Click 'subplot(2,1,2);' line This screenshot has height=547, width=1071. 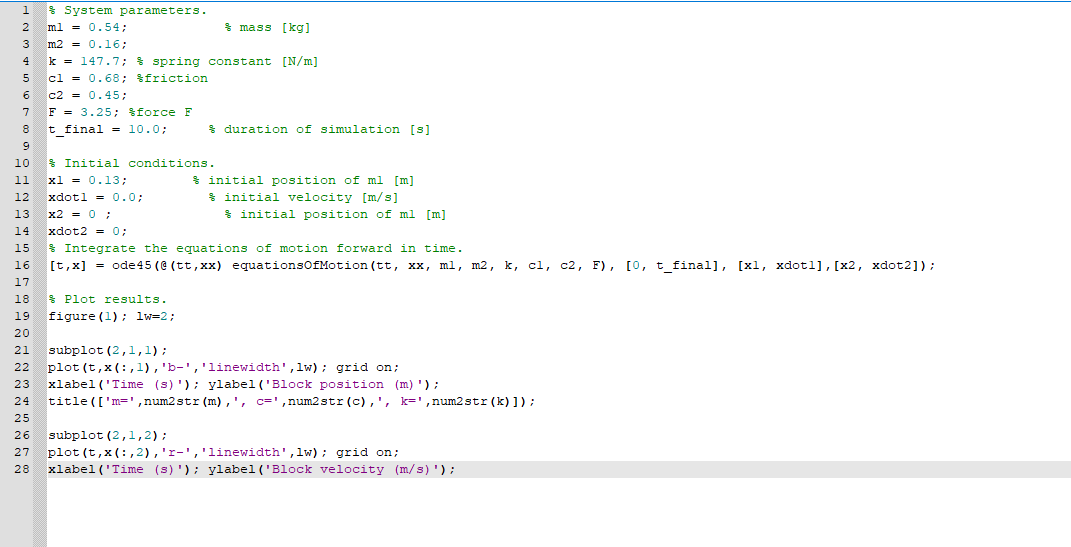107,435
